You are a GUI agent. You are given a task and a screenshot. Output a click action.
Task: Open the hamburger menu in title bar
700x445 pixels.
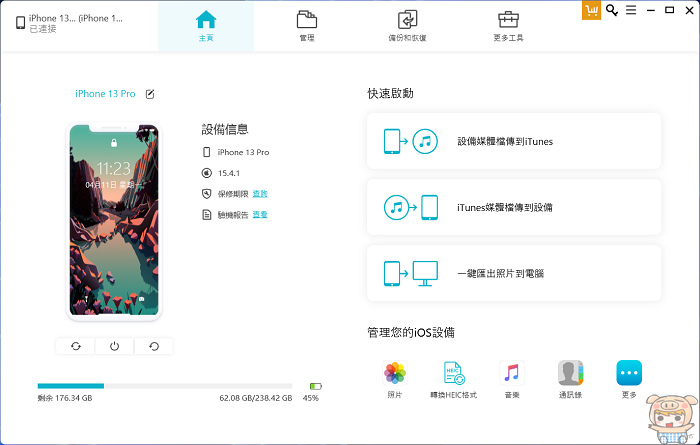pos(630,10)
